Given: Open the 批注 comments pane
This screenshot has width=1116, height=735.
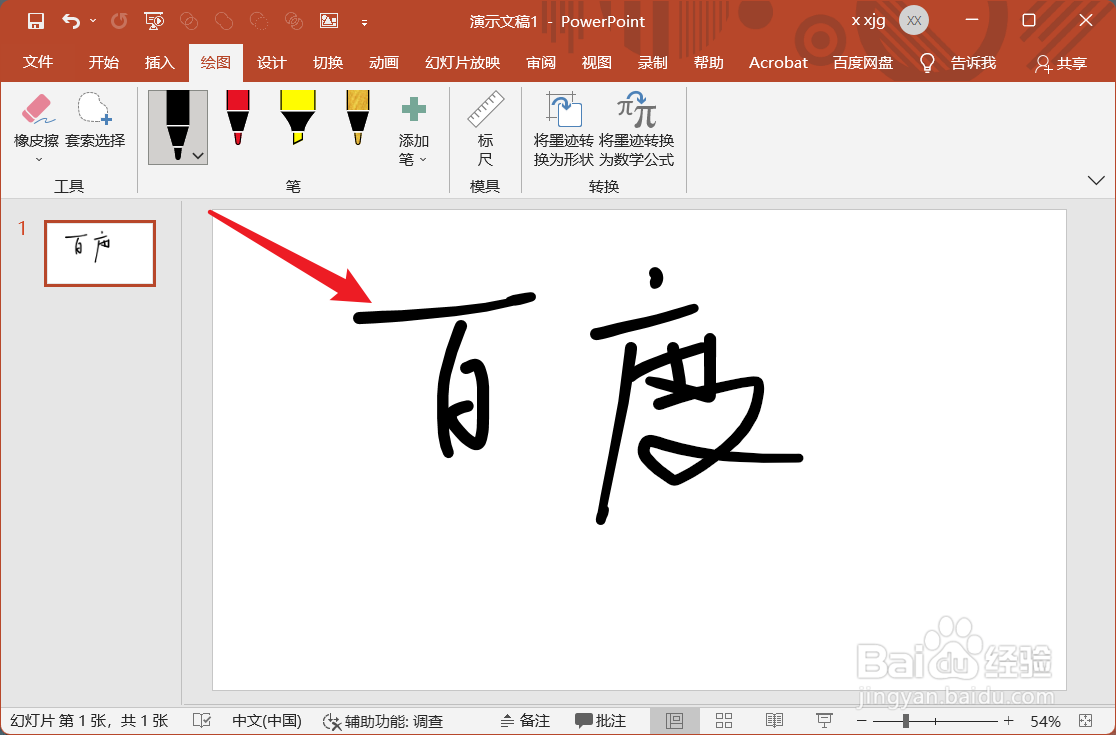Looking at the screenshot, I should (x=601, y=721).
